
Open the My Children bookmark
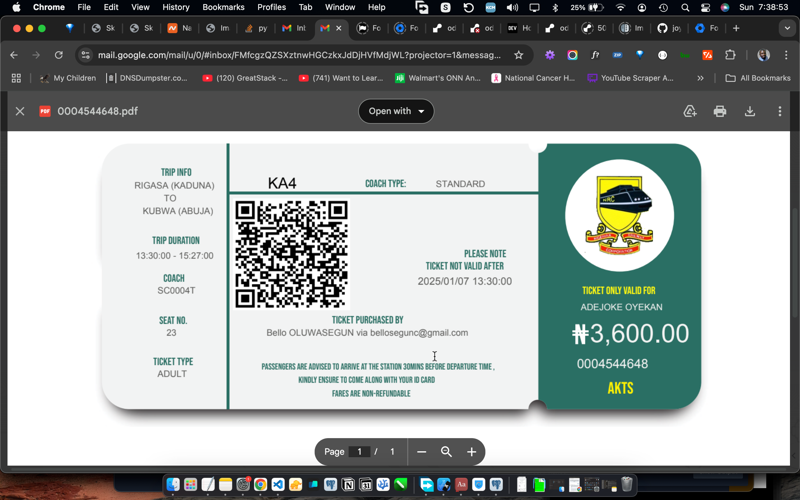coord(68,78)
